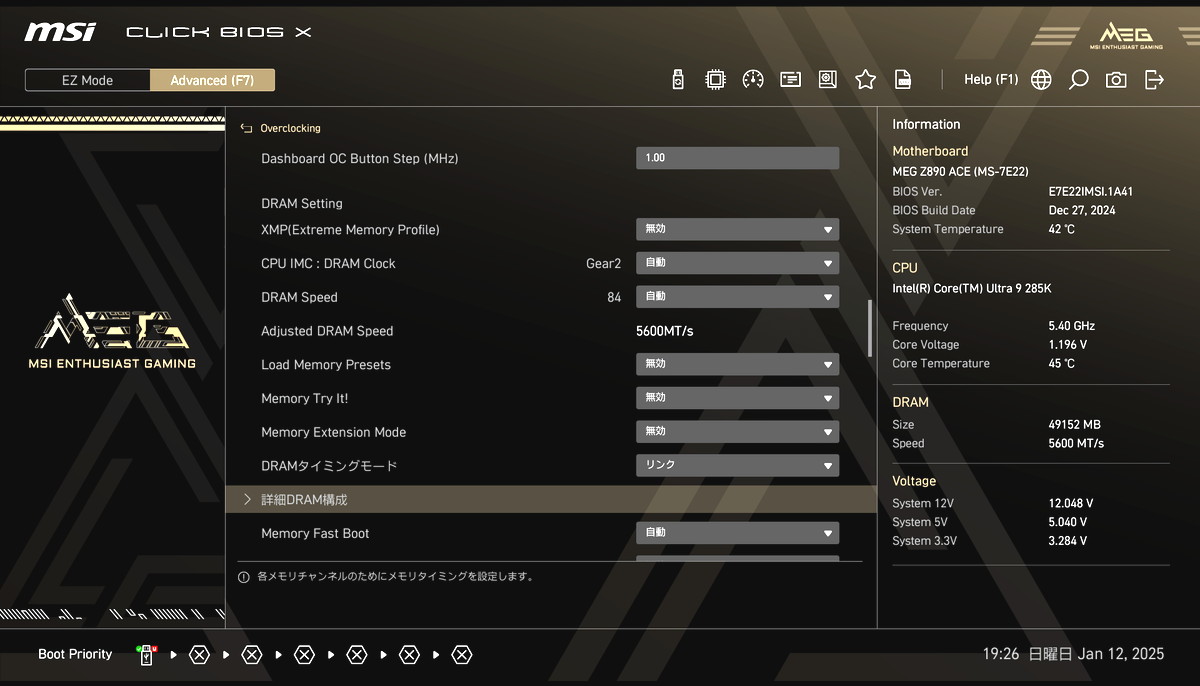The width and height of the screenshot is (1200, 686).
Task: Open the Memory Fast Boot dropdown
Action: [x=738, y=533]
